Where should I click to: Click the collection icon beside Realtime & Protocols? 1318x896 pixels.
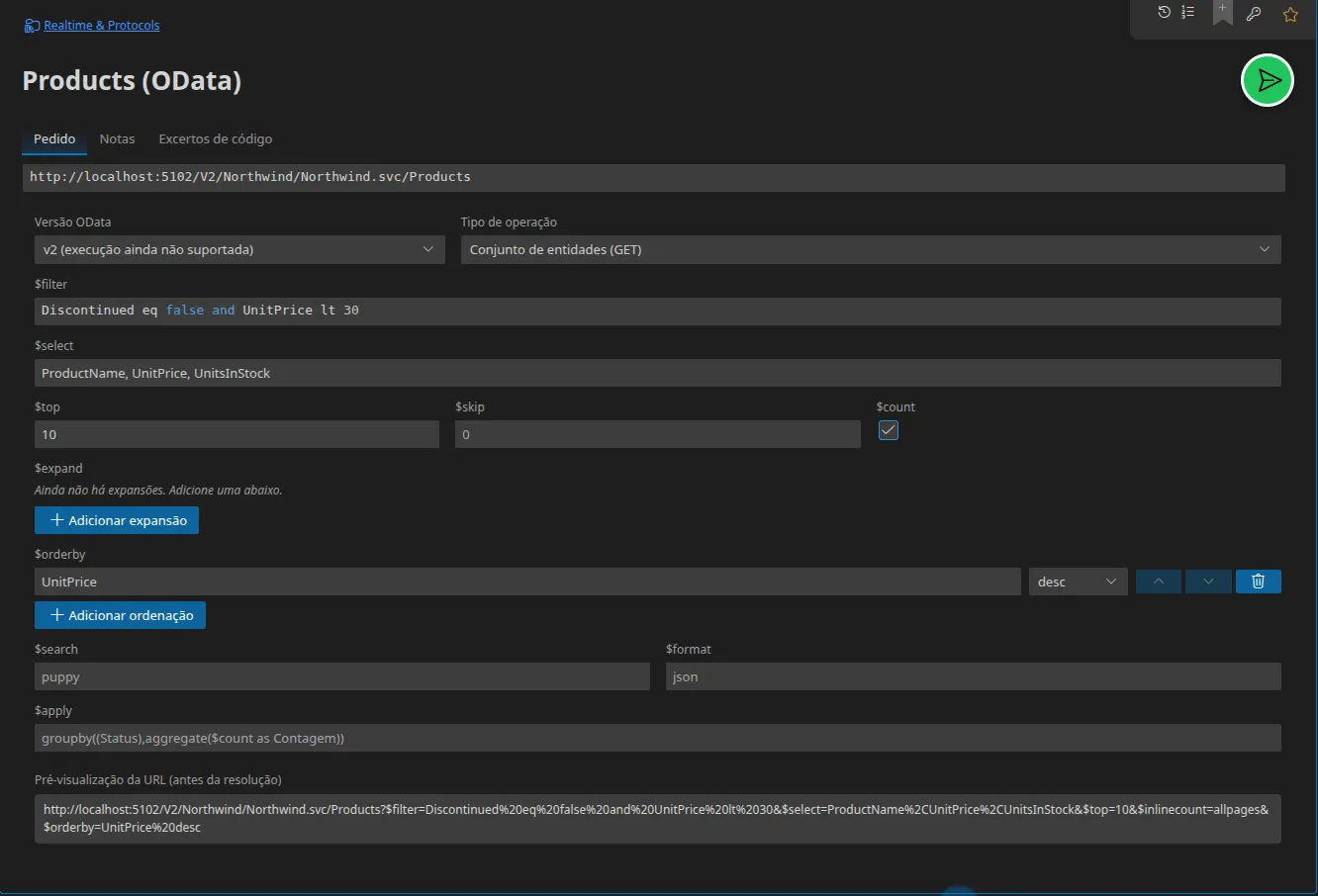32,26
